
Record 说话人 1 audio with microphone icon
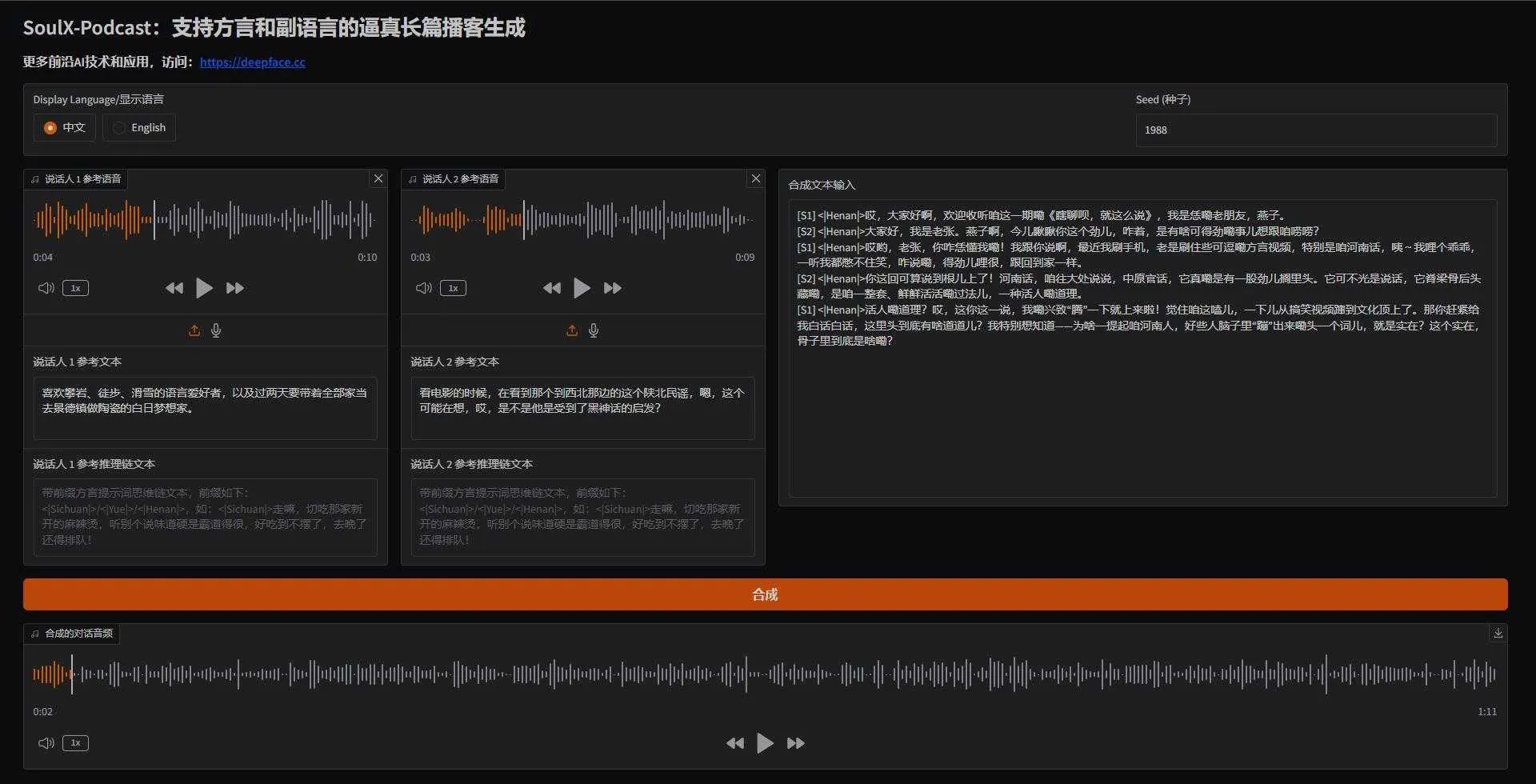point(216,330)
